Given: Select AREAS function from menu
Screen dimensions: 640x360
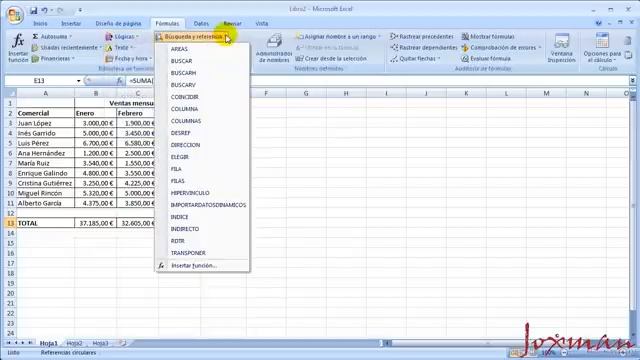Looking at the screenshot, I should [203, 49].
